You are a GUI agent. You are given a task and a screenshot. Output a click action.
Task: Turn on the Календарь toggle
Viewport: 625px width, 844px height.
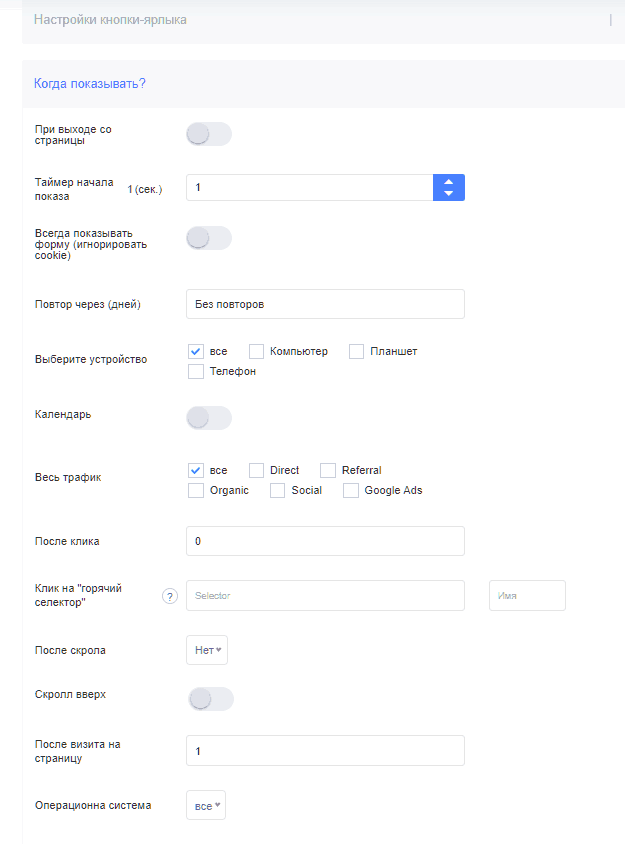point(209,418)
